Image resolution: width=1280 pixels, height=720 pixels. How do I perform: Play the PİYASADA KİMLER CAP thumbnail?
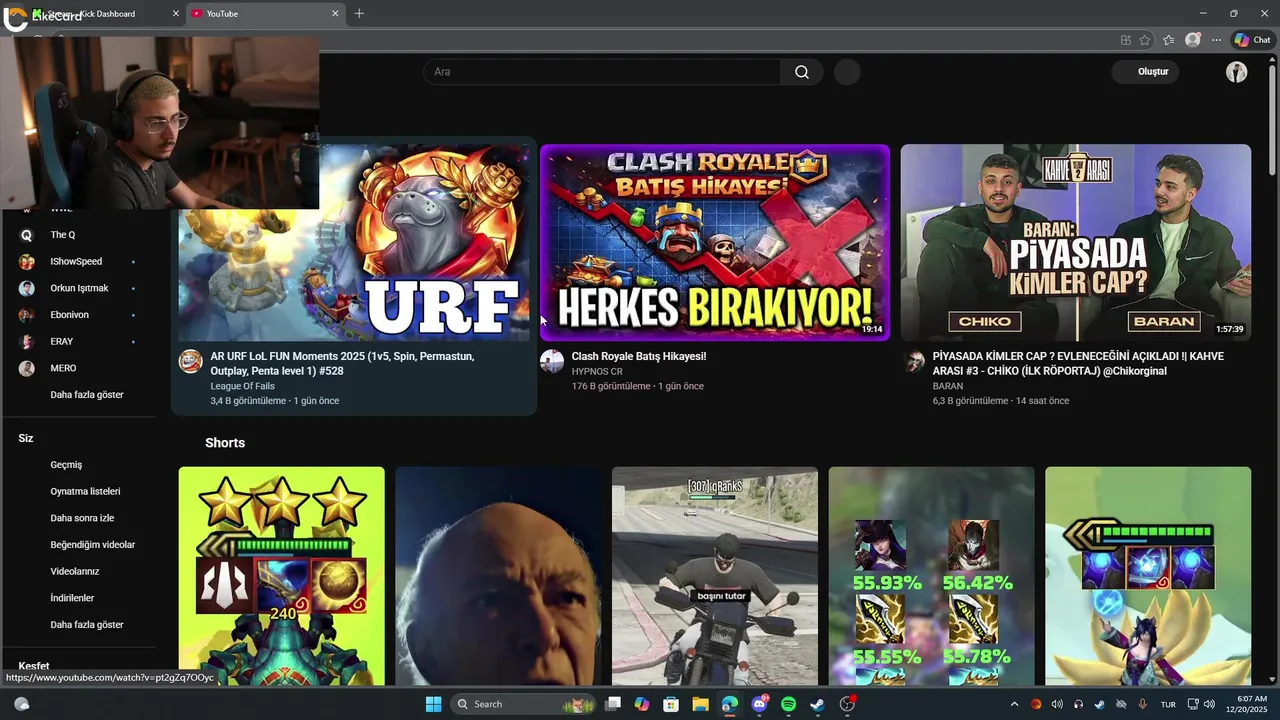(1076, 243)
